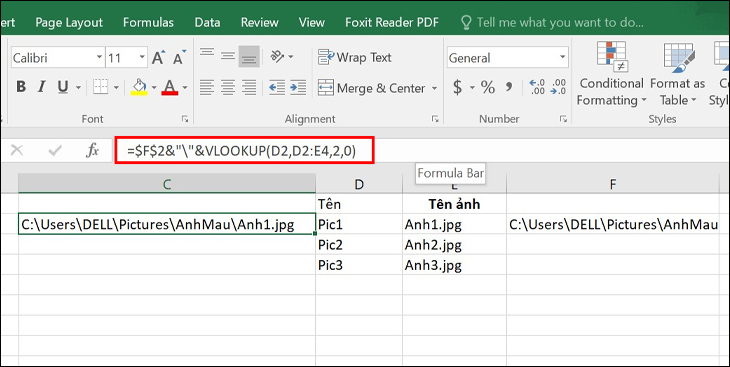Open Conditional Formatting menu

point(611,75)
